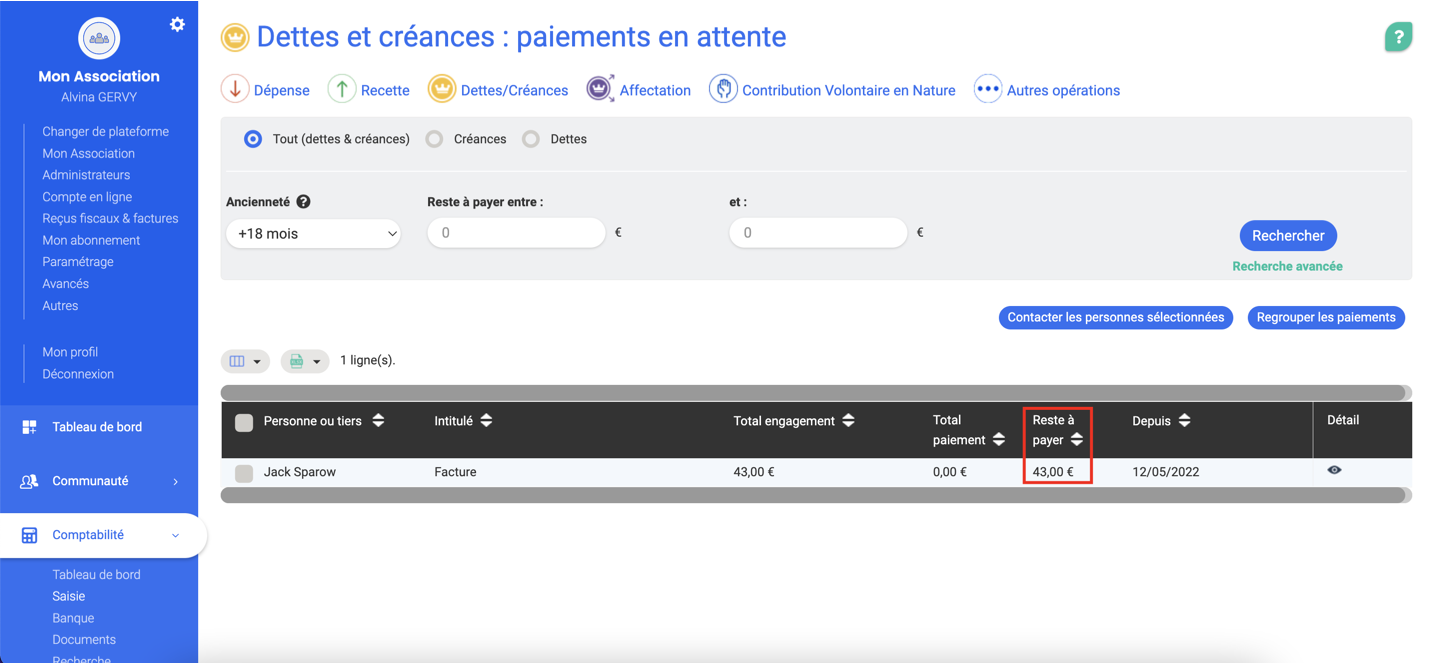Open Autres opérations three-dots icon

[987, 89]
